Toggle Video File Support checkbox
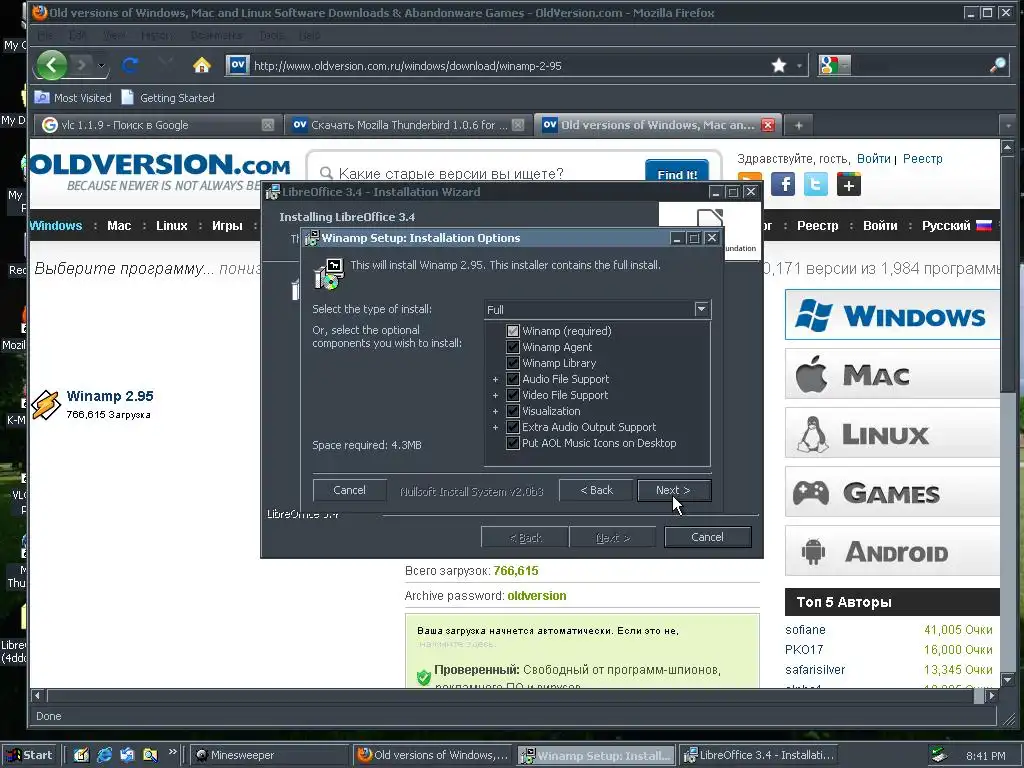1024x768 pixels. coord(513,395)
